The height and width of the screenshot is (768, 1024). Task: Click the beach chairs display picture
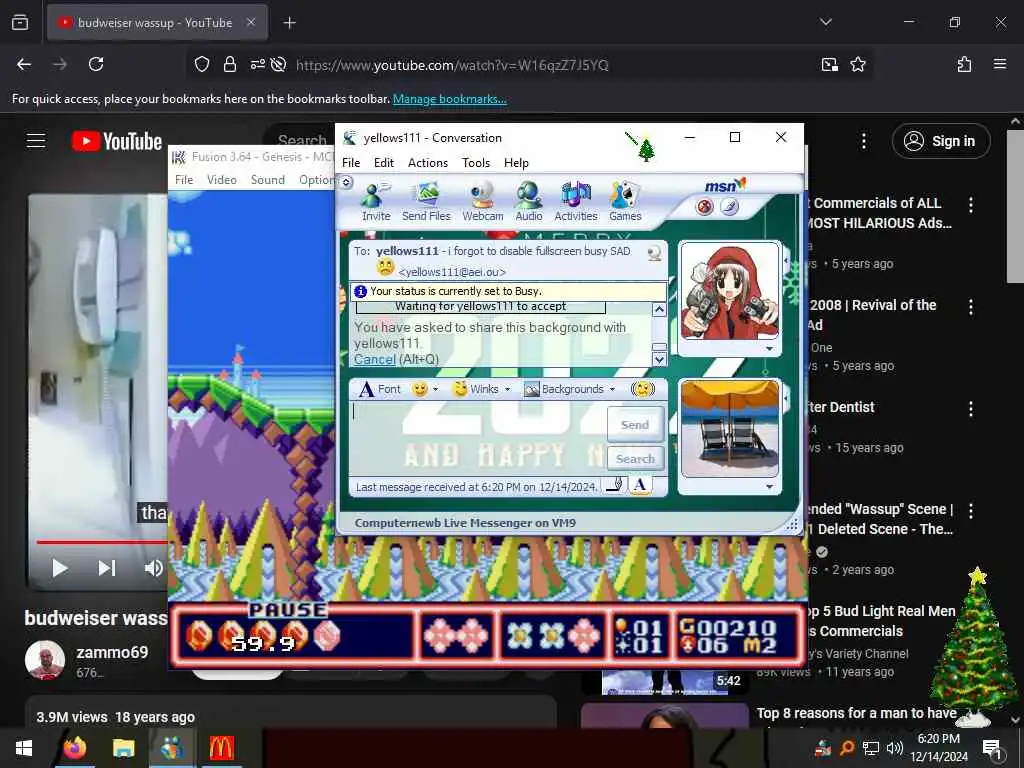[x=729, y=429]
